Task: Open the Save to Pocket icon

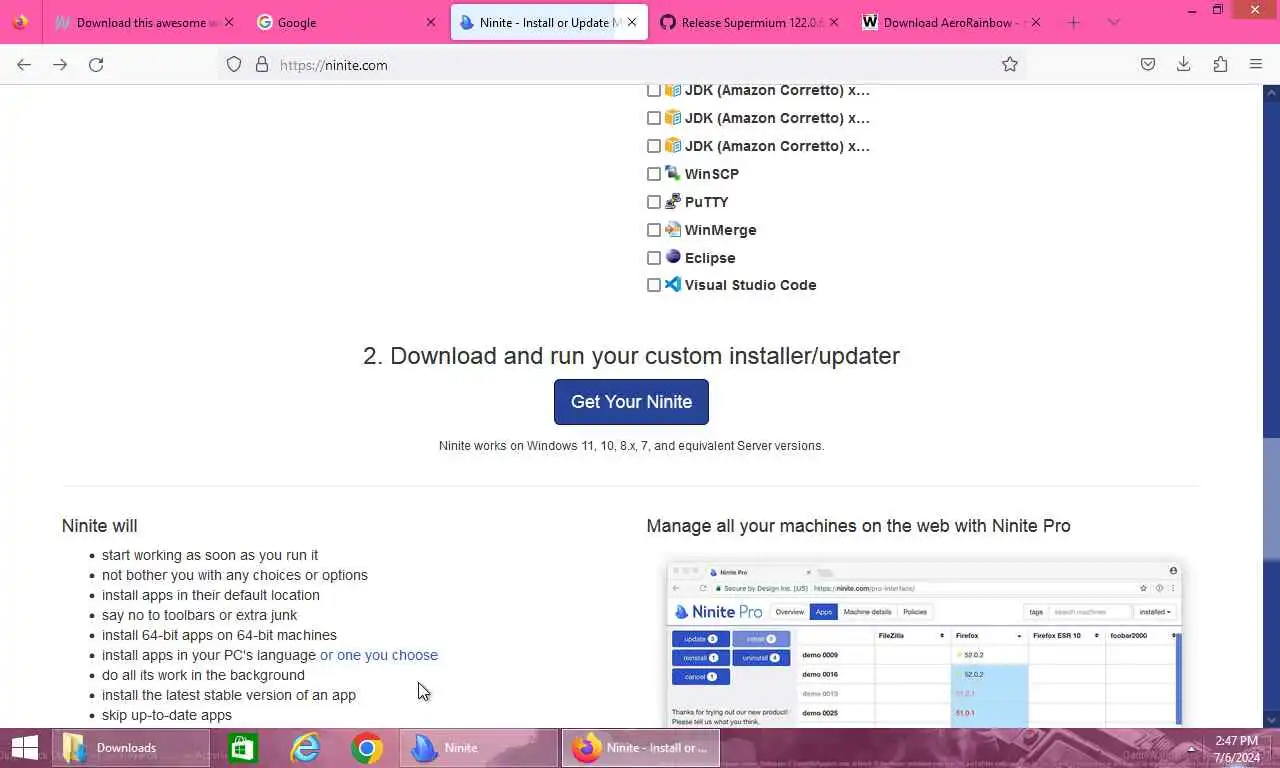Action: coord(1148,64)
